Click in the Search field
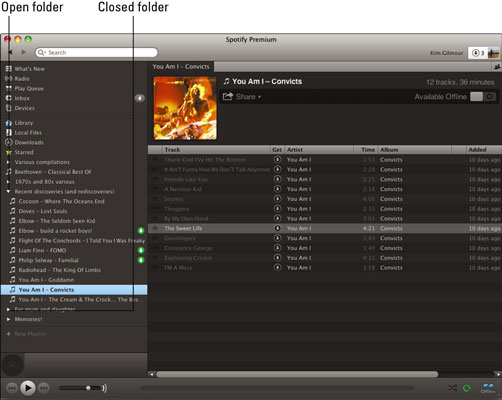 (97, 52)
